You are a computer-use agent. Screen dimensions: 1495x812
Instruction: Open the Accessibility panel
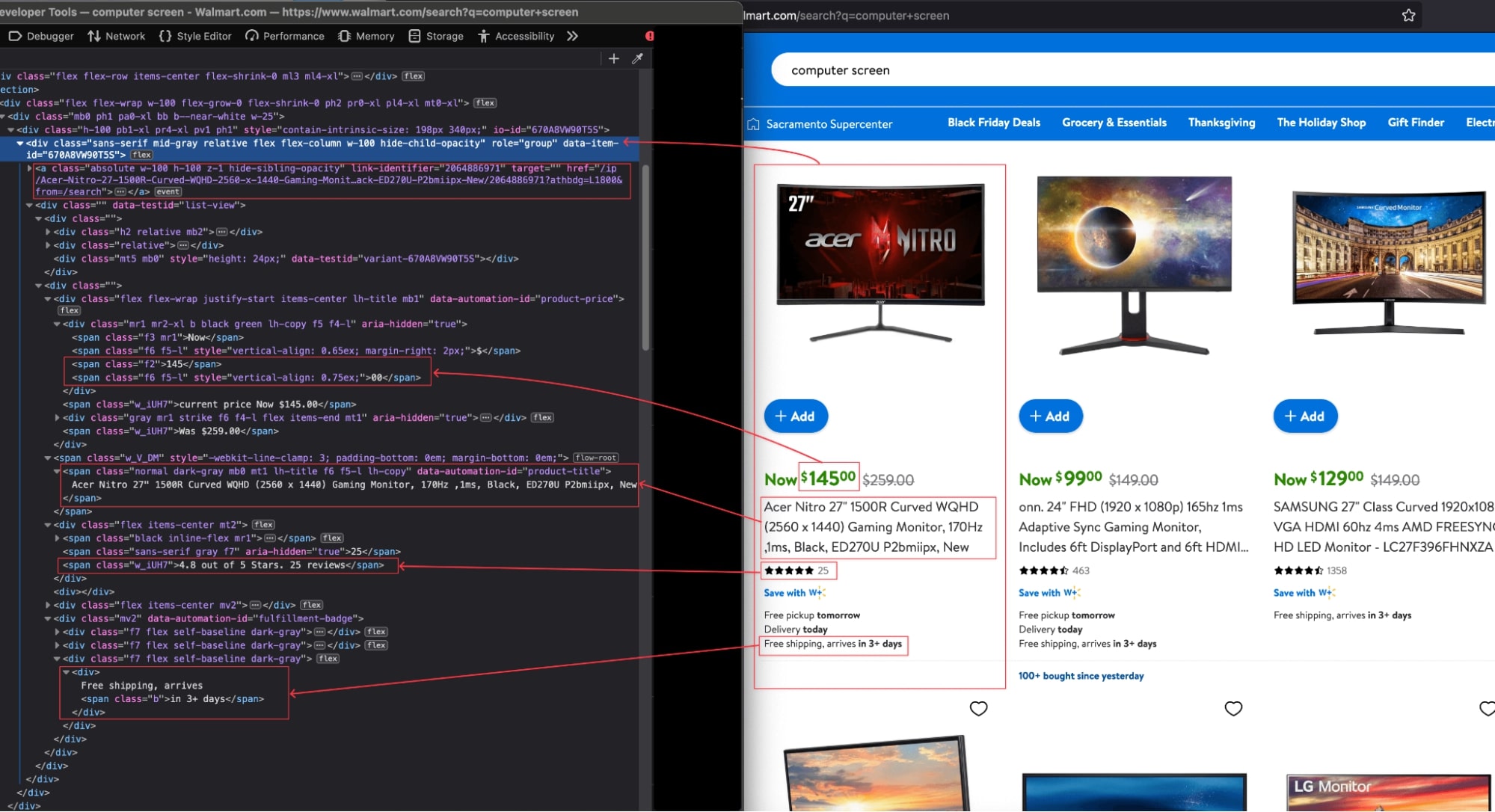[x=517, y=36]
